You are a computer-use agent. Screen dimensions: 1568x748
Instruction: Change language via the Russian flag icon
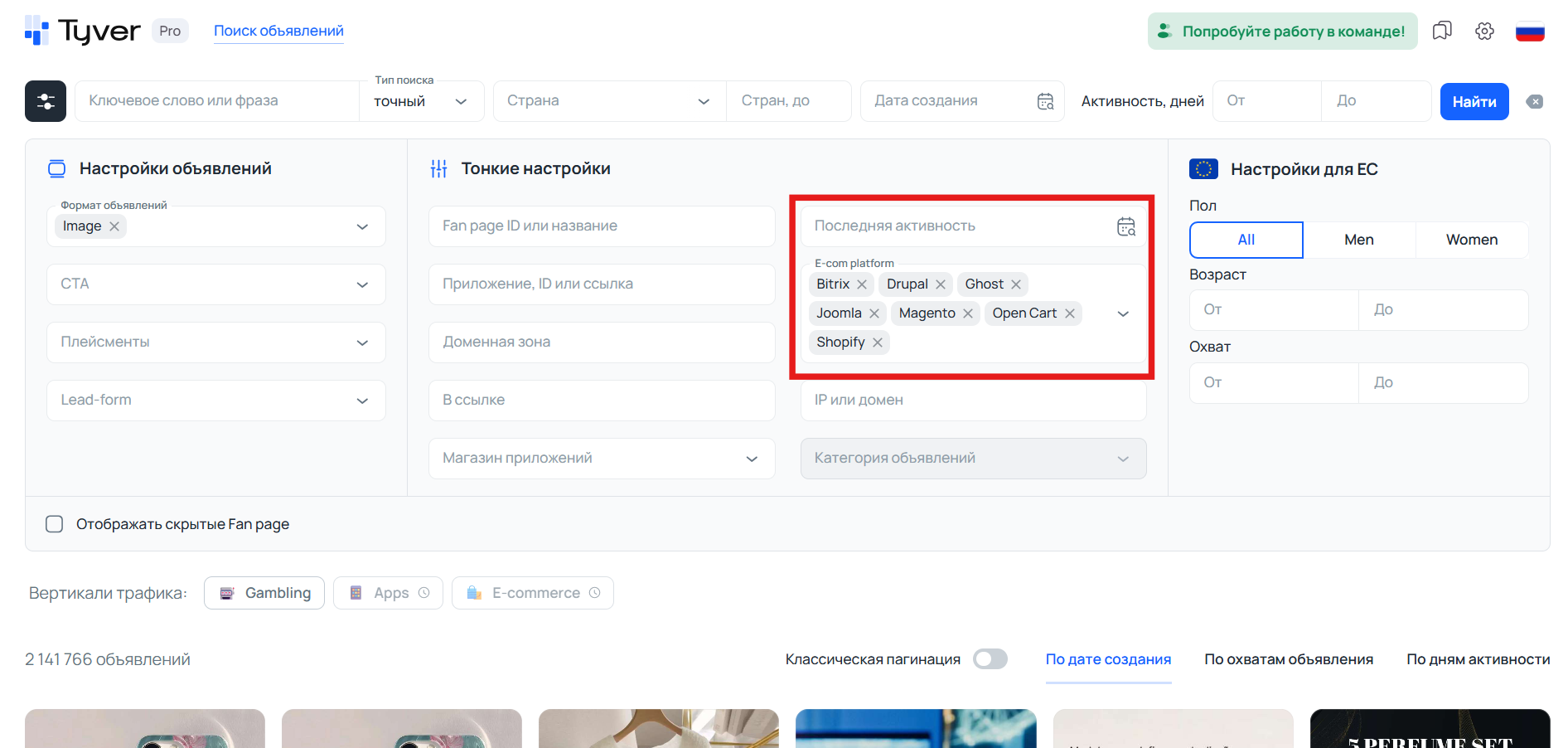point(1530,30)
